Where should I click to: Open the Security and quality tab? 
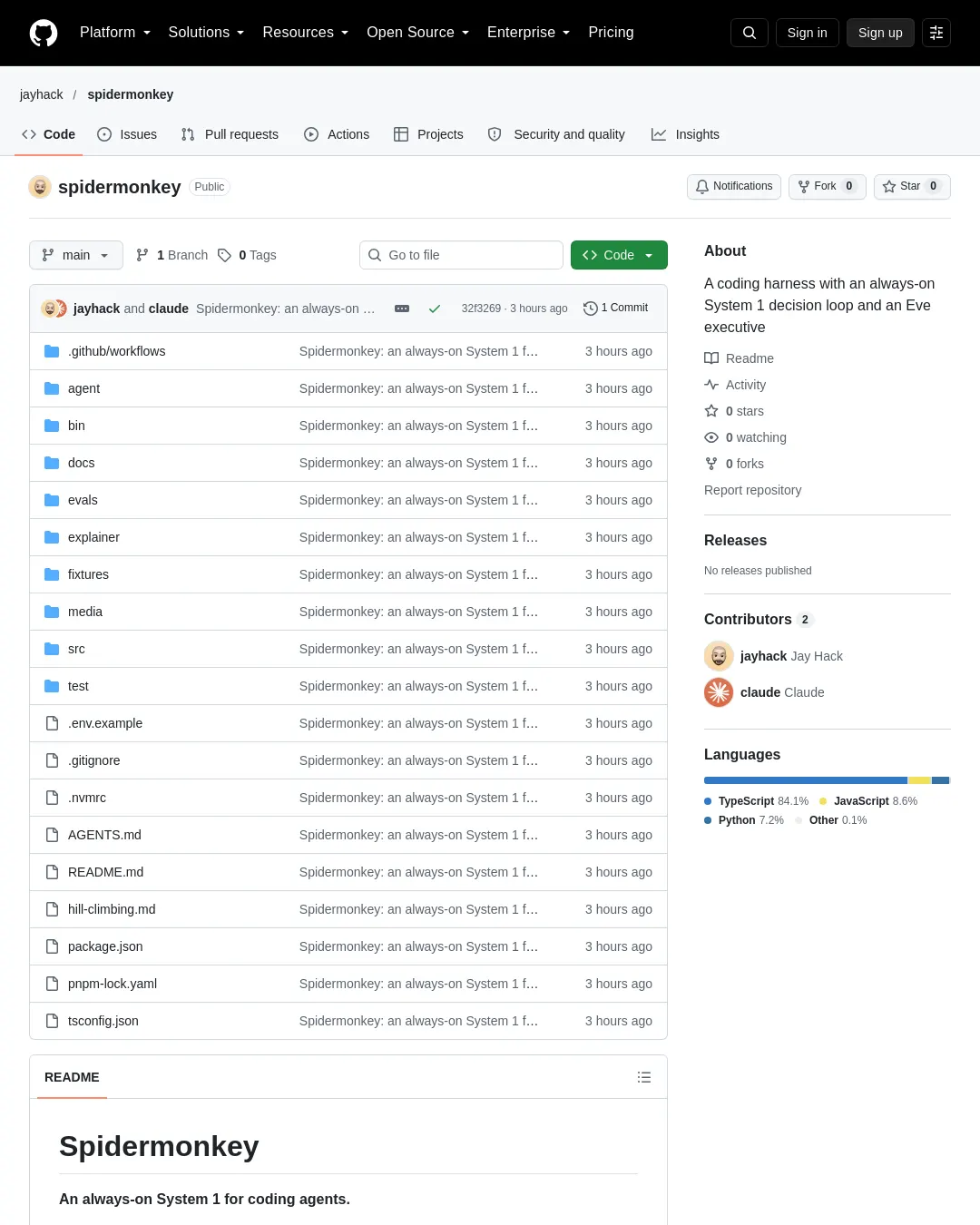click(x=556, y=134)
